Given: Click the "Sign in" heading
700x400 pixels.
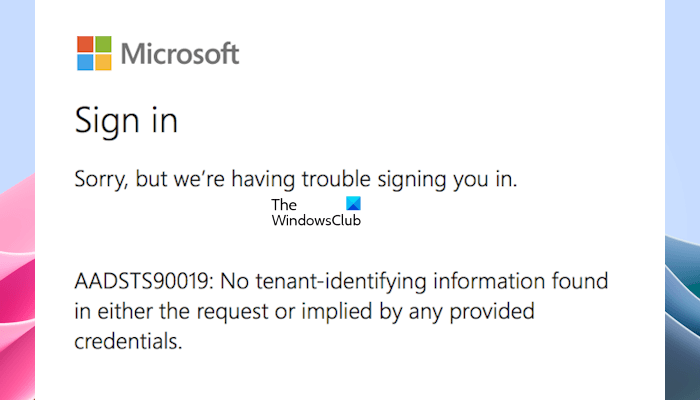Looking at the screenshot, I should [126, 122].
